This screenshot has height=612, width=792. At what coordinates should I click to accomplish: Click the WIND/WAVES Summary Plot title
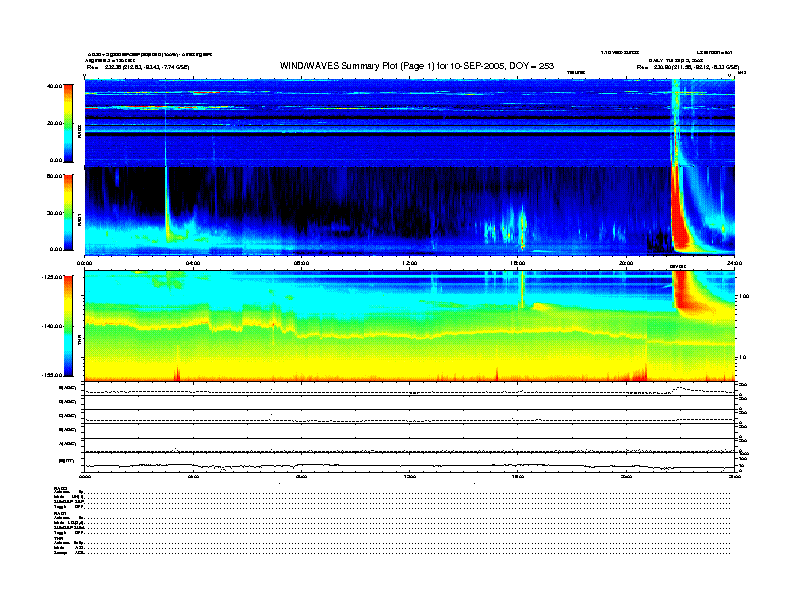coord(417,66)
